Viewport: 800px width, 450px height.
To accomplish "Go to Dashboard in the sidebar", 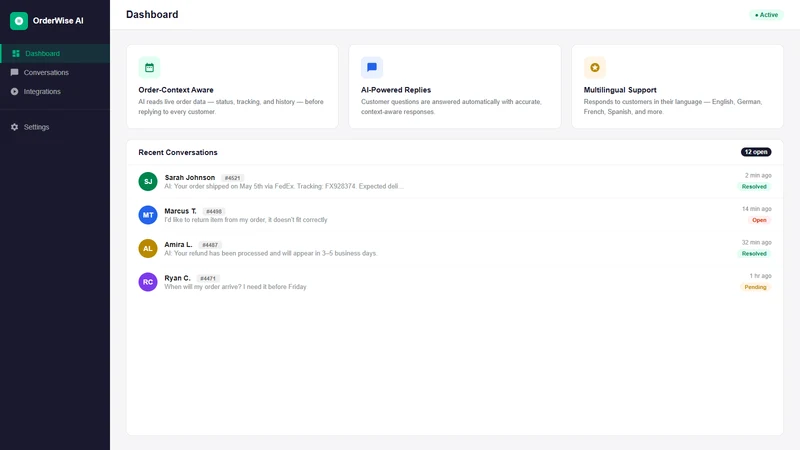I will pyautogui.click(x=55, y=54).
